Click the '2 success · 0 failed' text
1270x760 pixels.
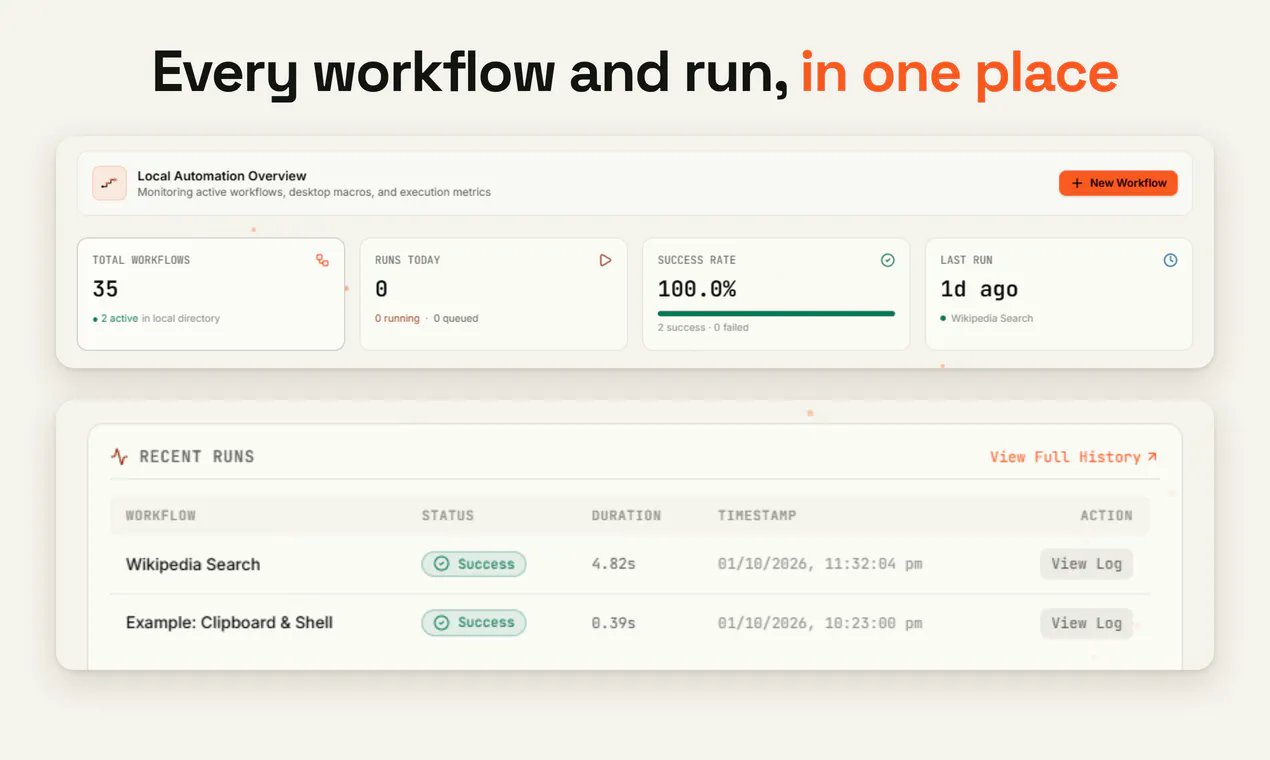click(x=703, y=327)
